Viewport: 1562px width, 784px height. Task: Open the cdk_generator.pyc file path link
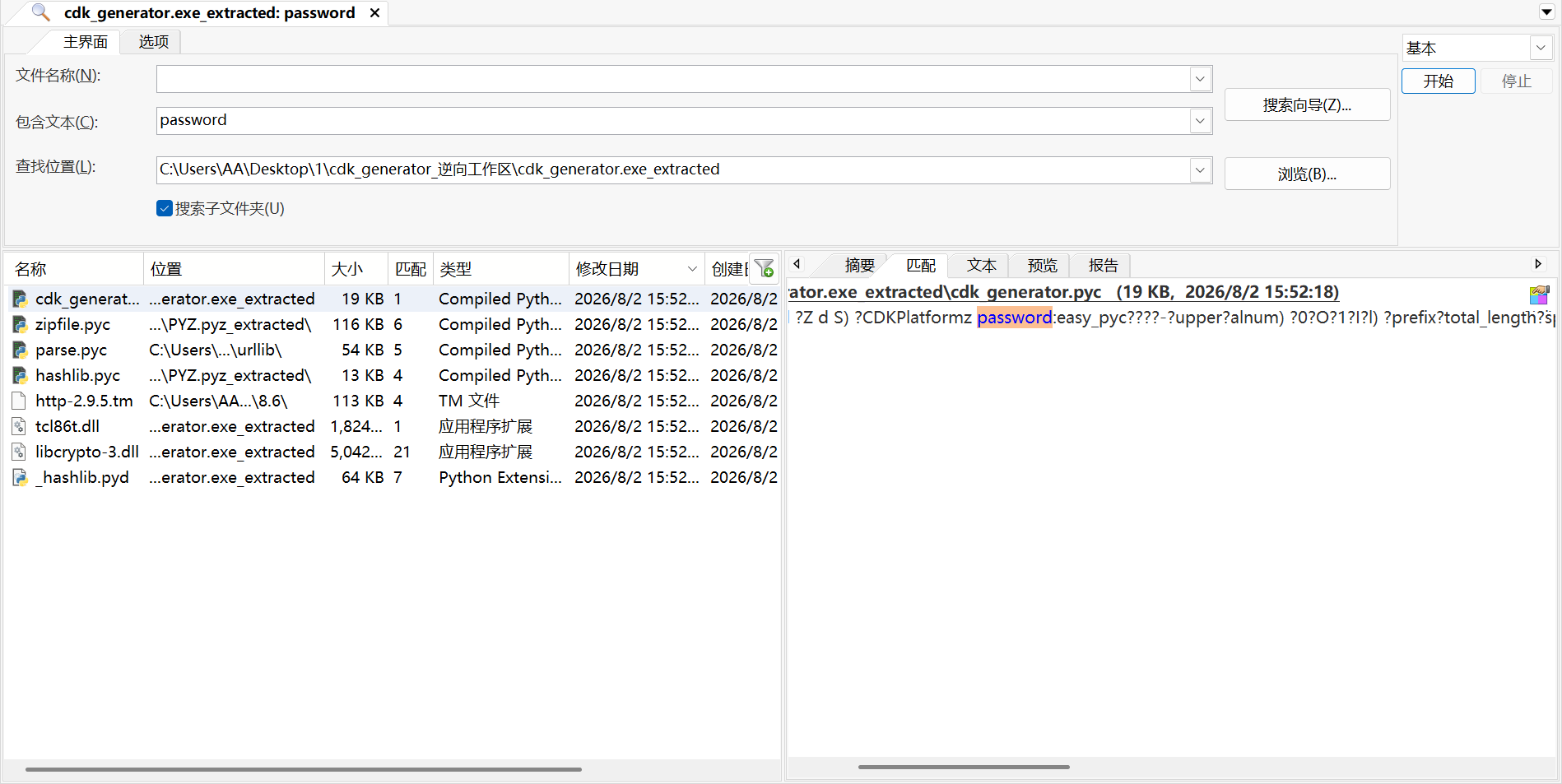pyautogui.click(x=1063, y=292)
